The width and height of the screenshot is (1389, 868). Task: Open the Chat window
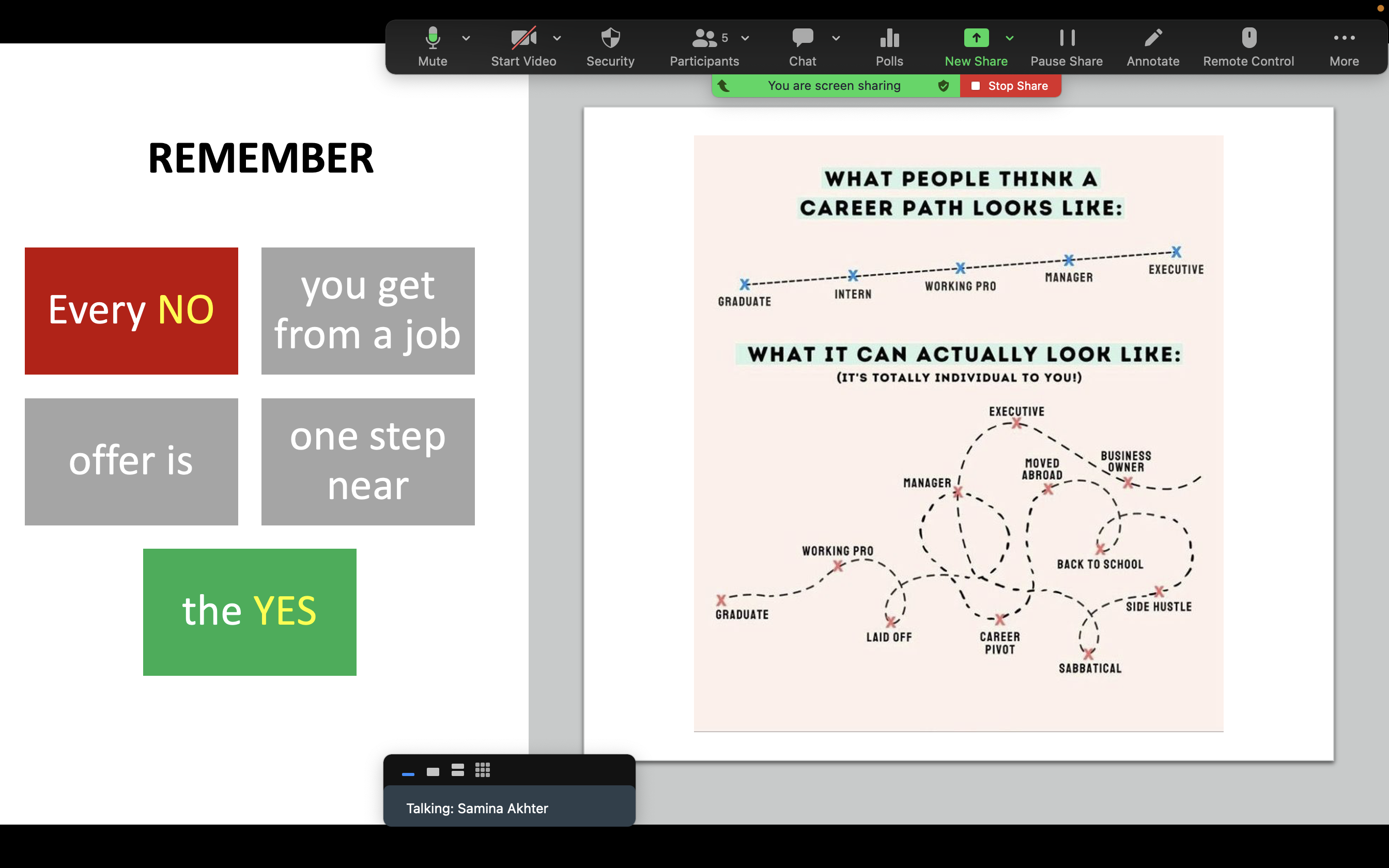click(802, 46)
